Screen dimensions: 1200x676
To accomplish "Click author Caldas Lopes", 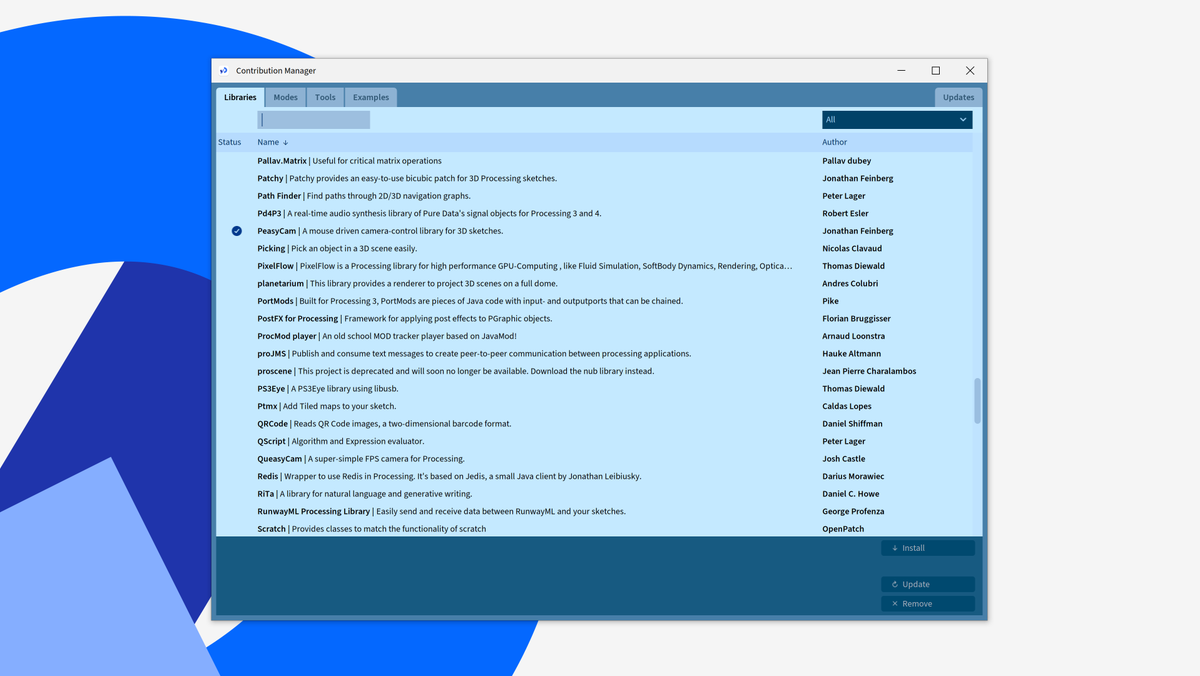I will [x=847, y=406].
